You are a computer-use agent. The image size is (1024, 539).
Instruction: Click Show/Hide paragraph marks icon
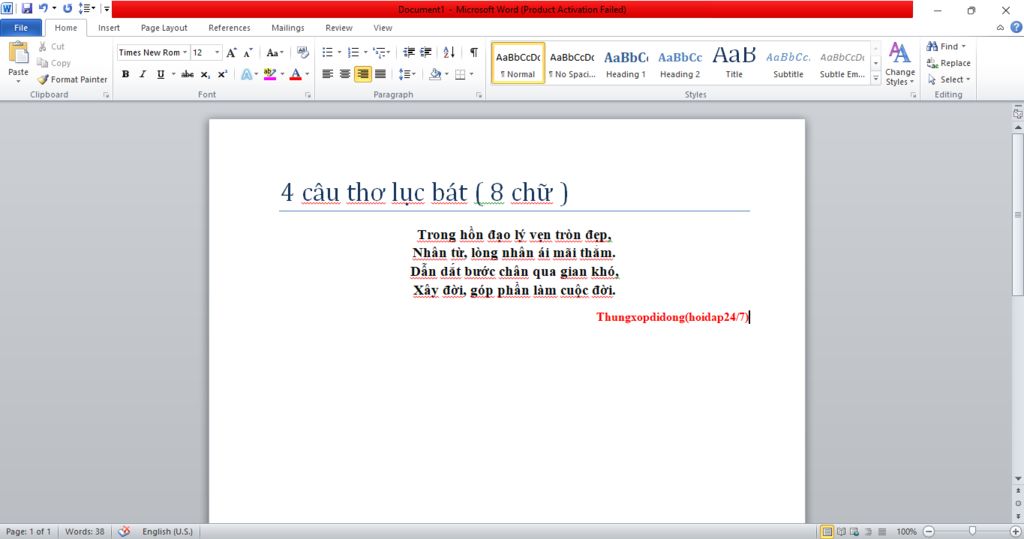(473, 52)
